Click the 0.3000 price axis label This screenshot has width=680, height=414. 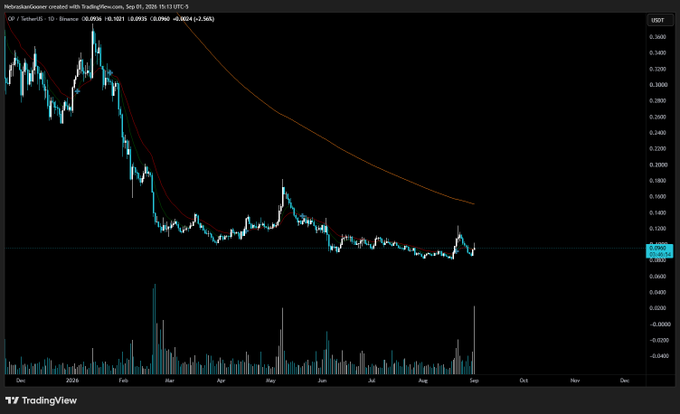(657, 85)
